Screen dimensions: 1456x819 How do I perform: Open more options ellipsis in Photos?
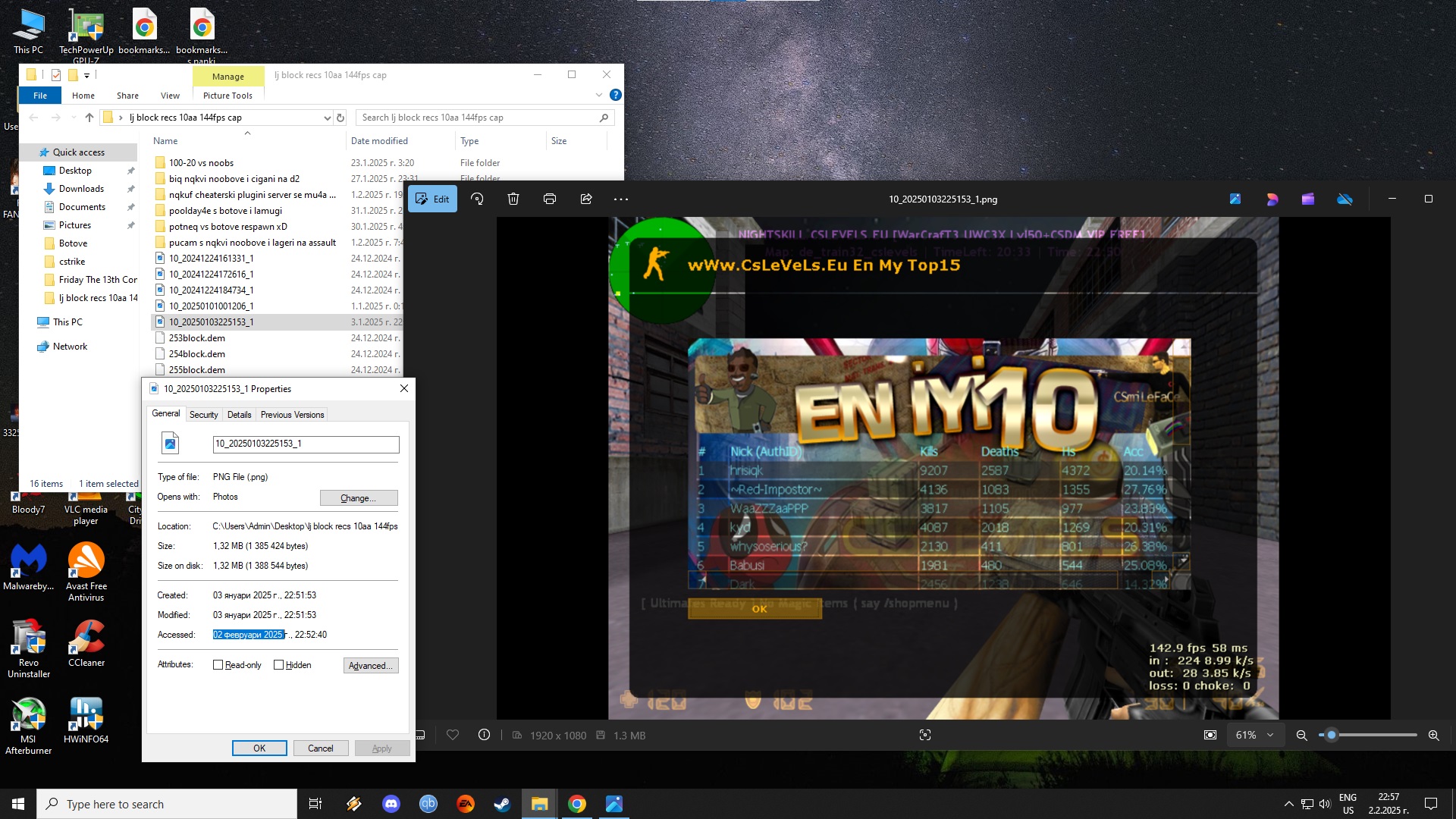pyautogui.click(x=621, y=199)
